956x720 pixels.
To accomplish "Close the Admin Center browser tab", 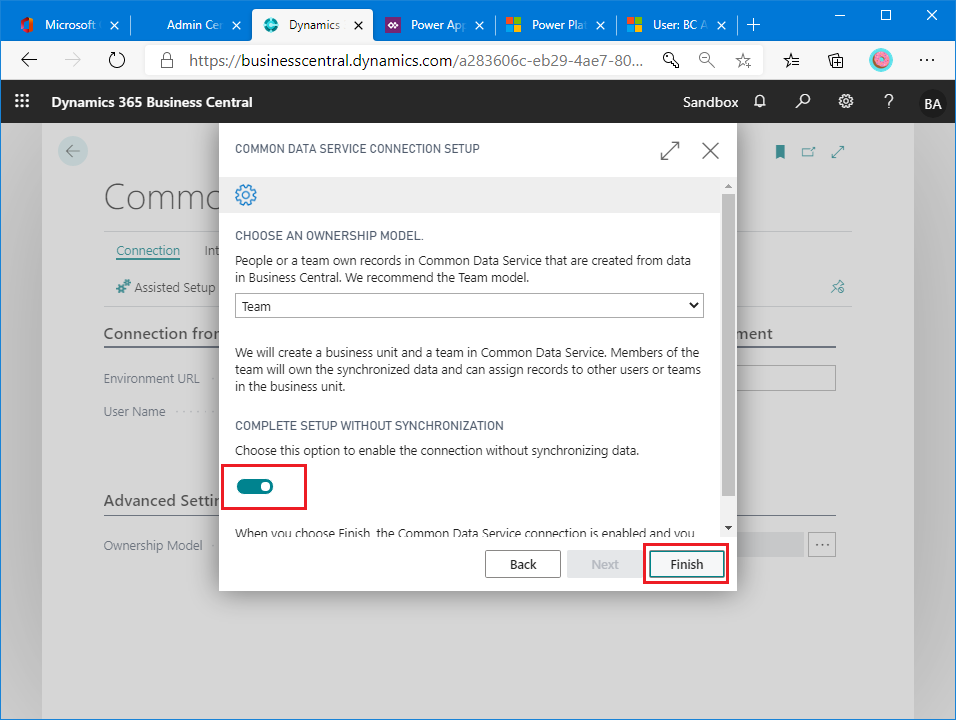I will tap(237, 25).
